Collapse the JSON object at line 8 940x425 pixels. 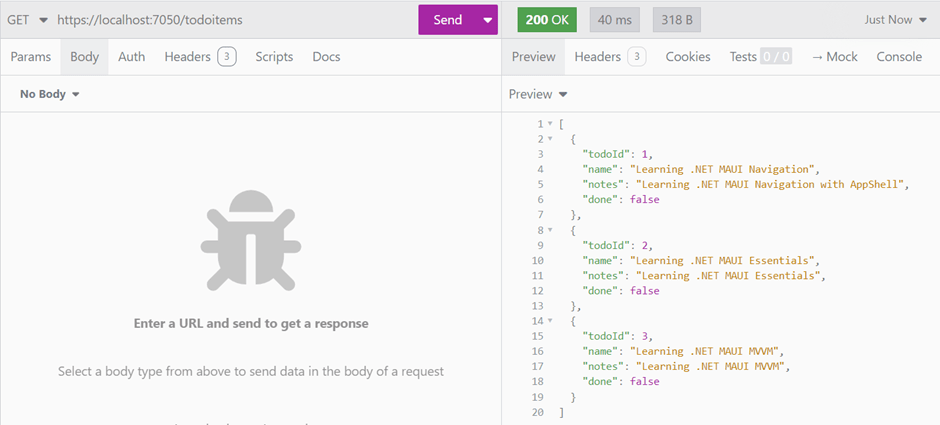click(x=550, y=230)
